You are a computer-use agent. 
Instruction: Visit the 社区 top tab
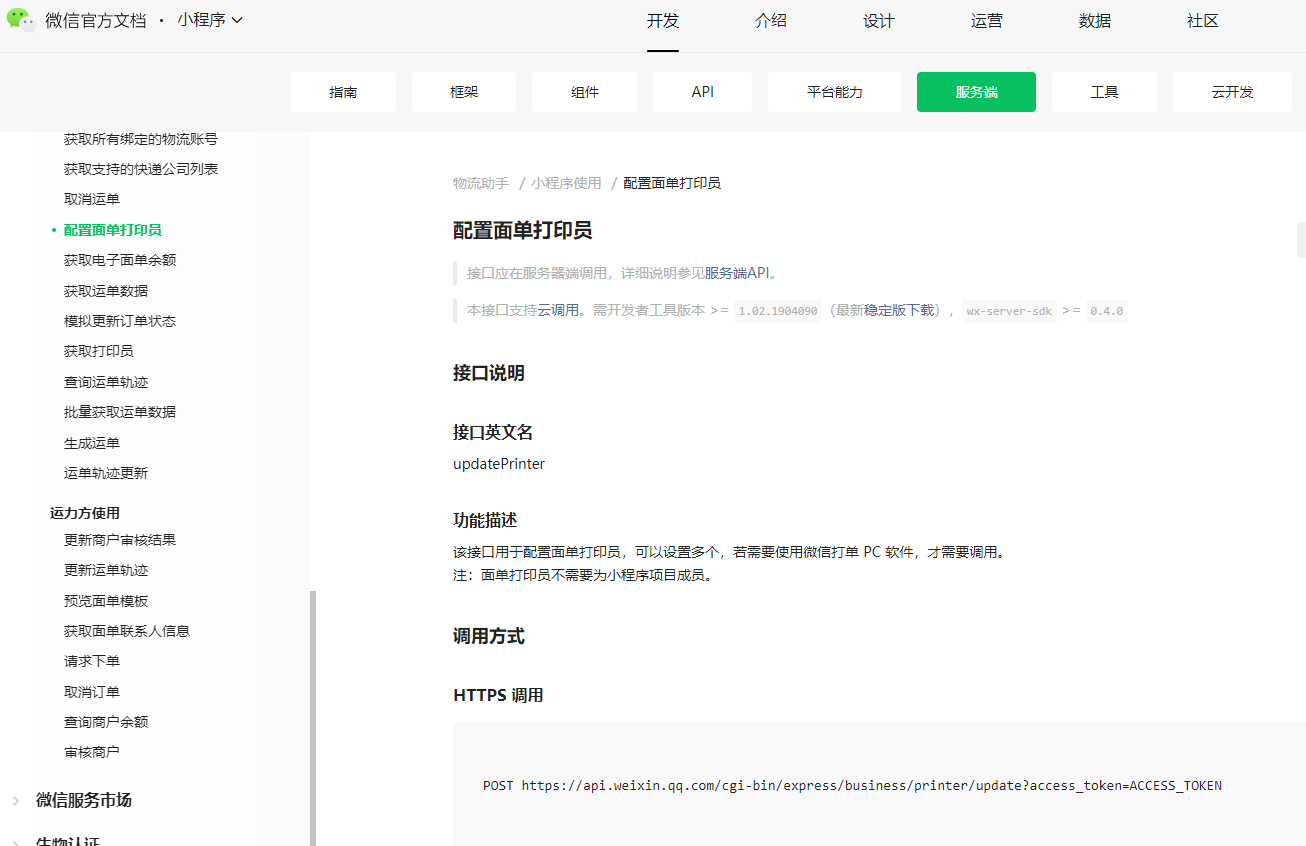[1203, 21]
